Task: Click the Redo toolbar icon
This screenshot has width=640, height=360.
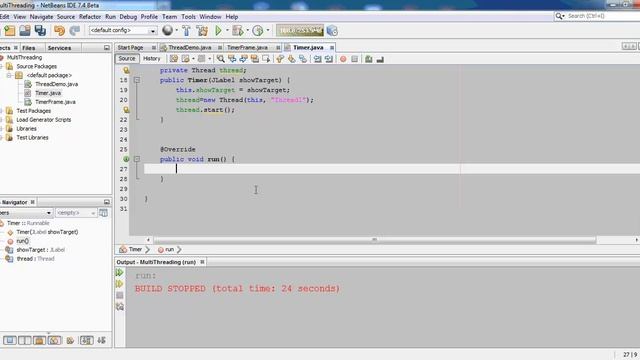Action: click(75, 31)
